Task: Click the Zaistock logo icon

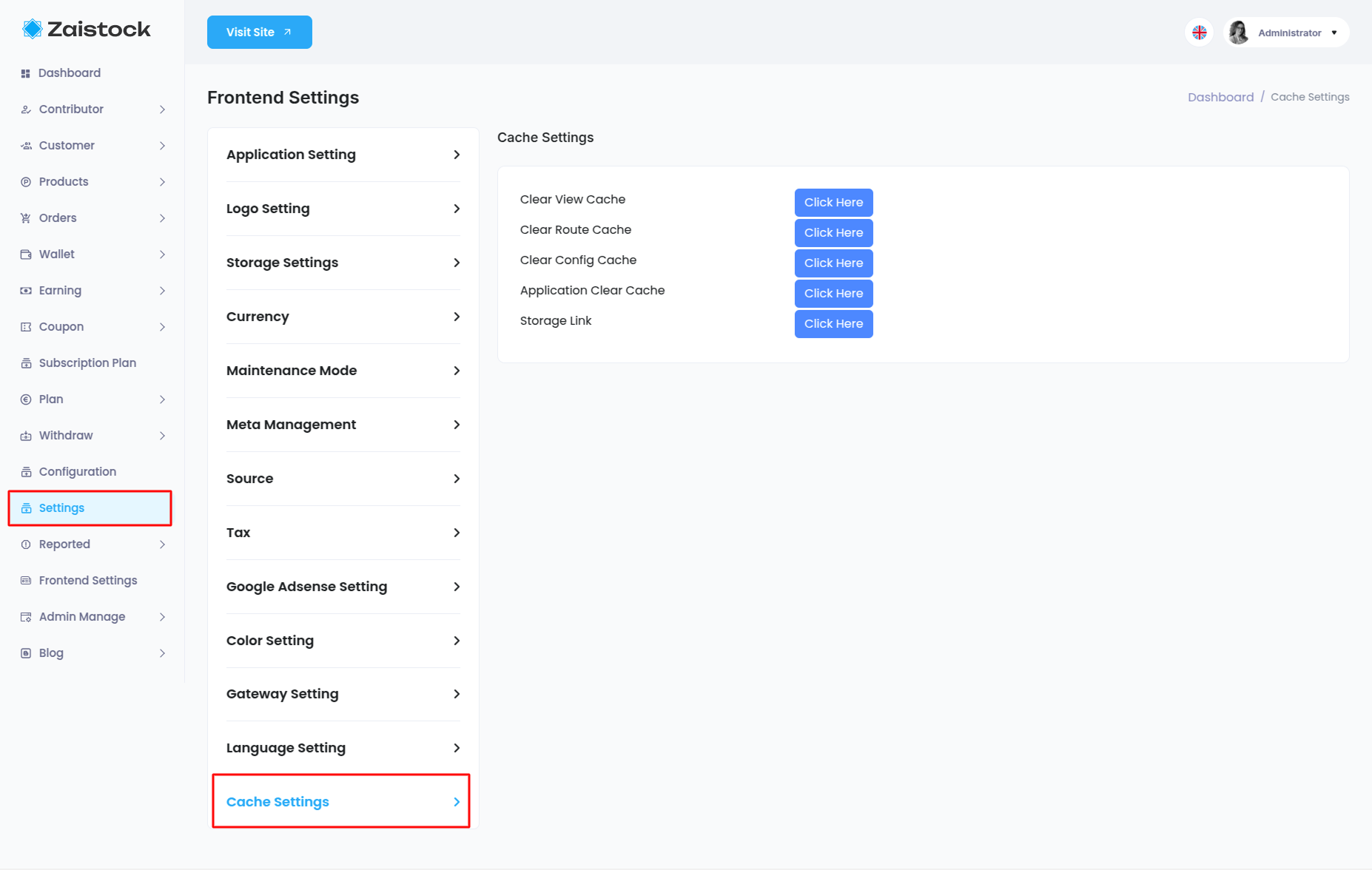Action: (x=33, y=29)
